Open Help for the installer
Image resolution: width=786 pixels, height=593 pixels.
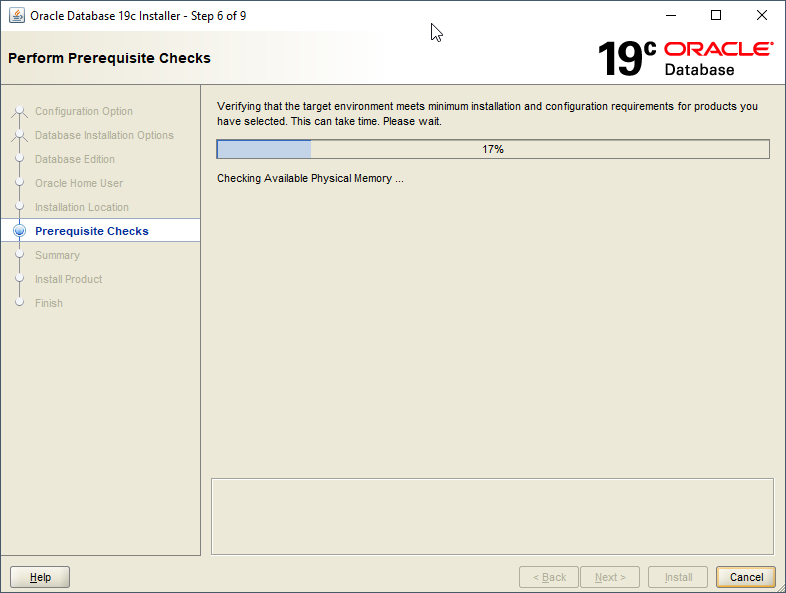pyautogui.click(x=40, y=577)
